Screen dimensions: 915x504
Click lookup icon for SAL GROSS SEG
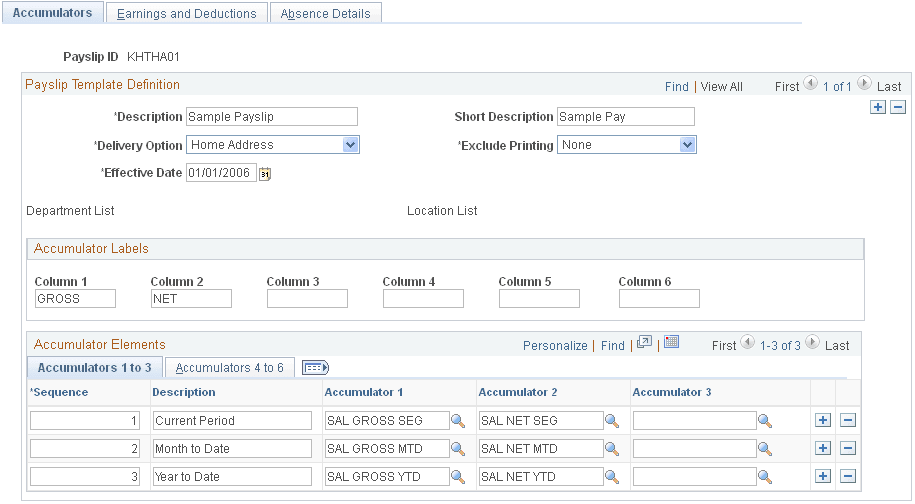pyautogui.click(x=457, y=421)
